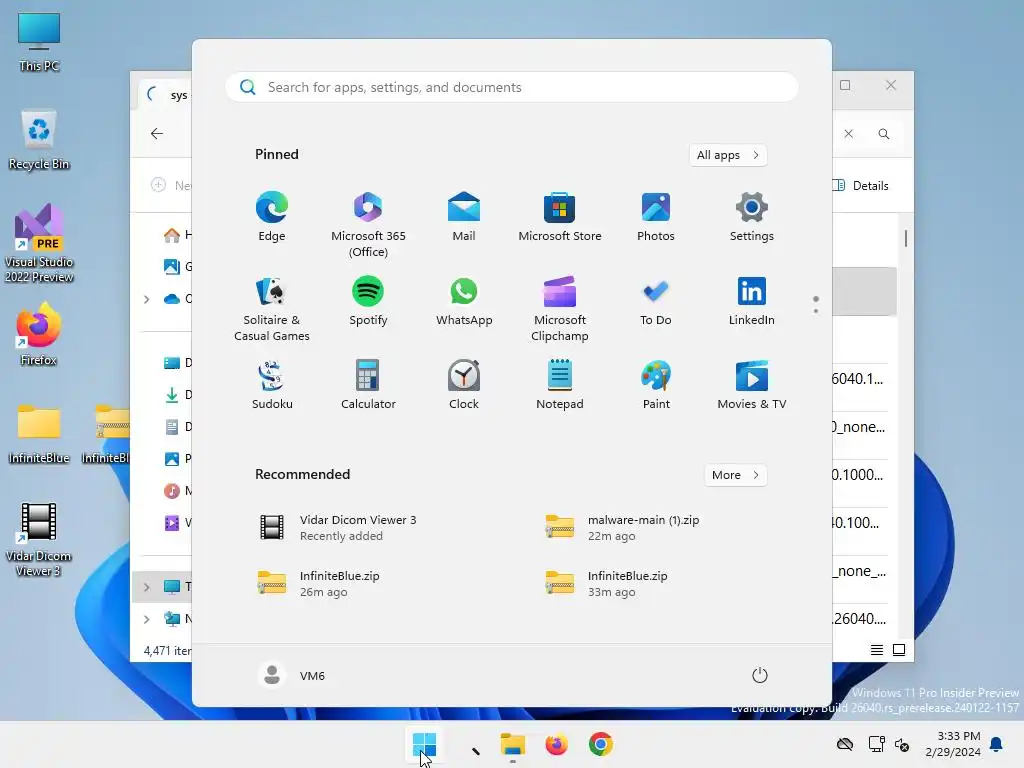Open the Mail app
Screen dimensions: 1024x768
[x=464, y=217]
